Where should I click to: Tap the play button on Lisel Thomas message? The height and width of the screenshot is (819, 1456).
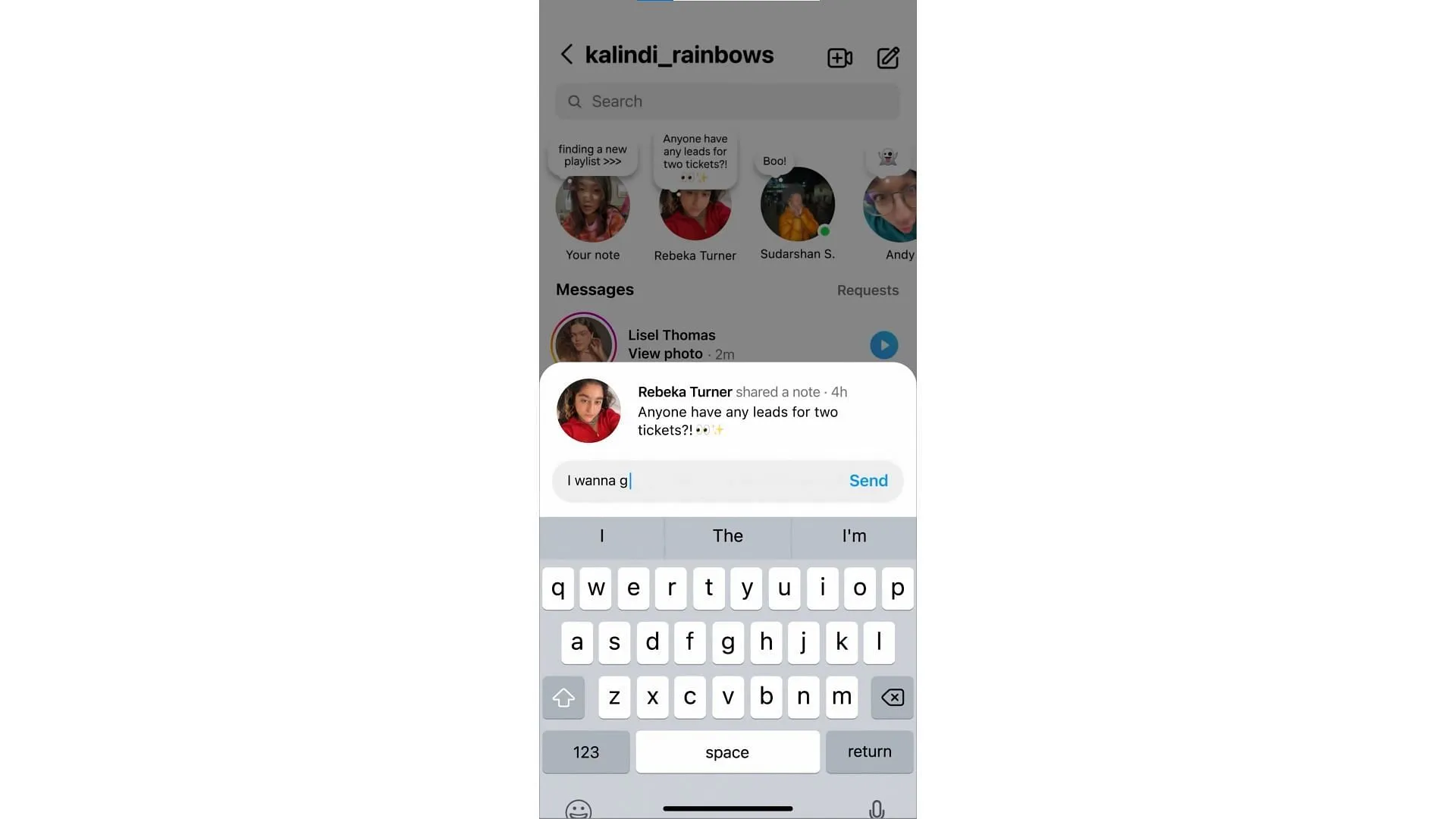click(x=884, y=344)
